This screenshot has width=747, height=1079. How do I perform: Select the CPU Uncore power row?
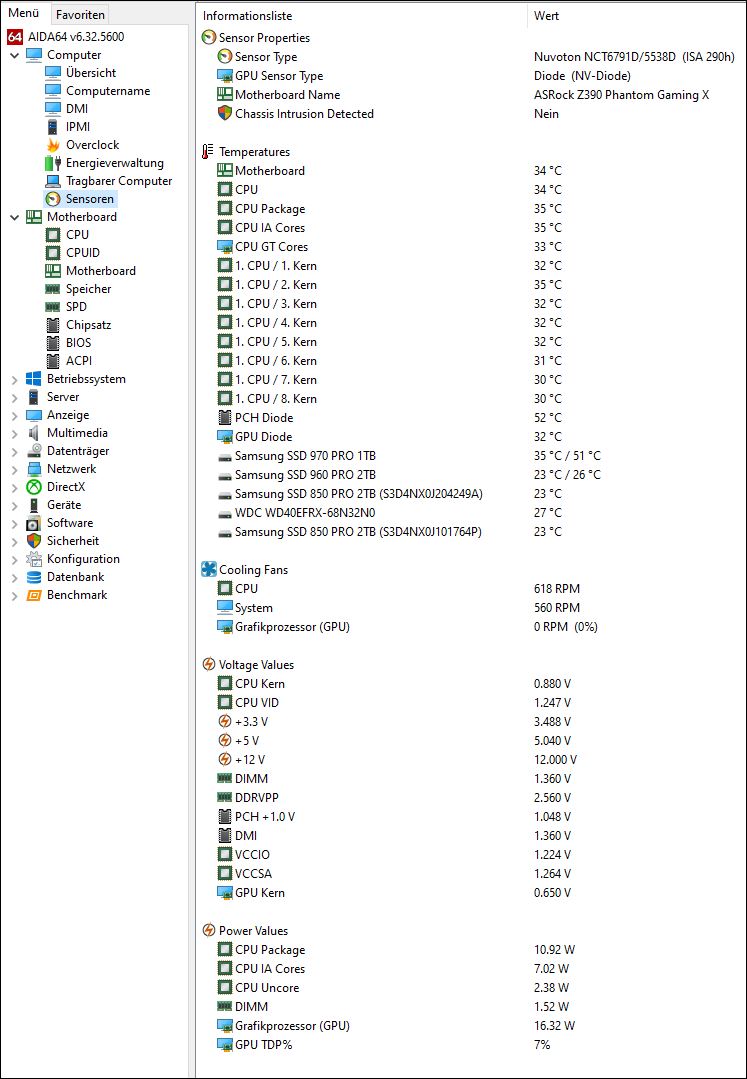(x=470, y=987)
